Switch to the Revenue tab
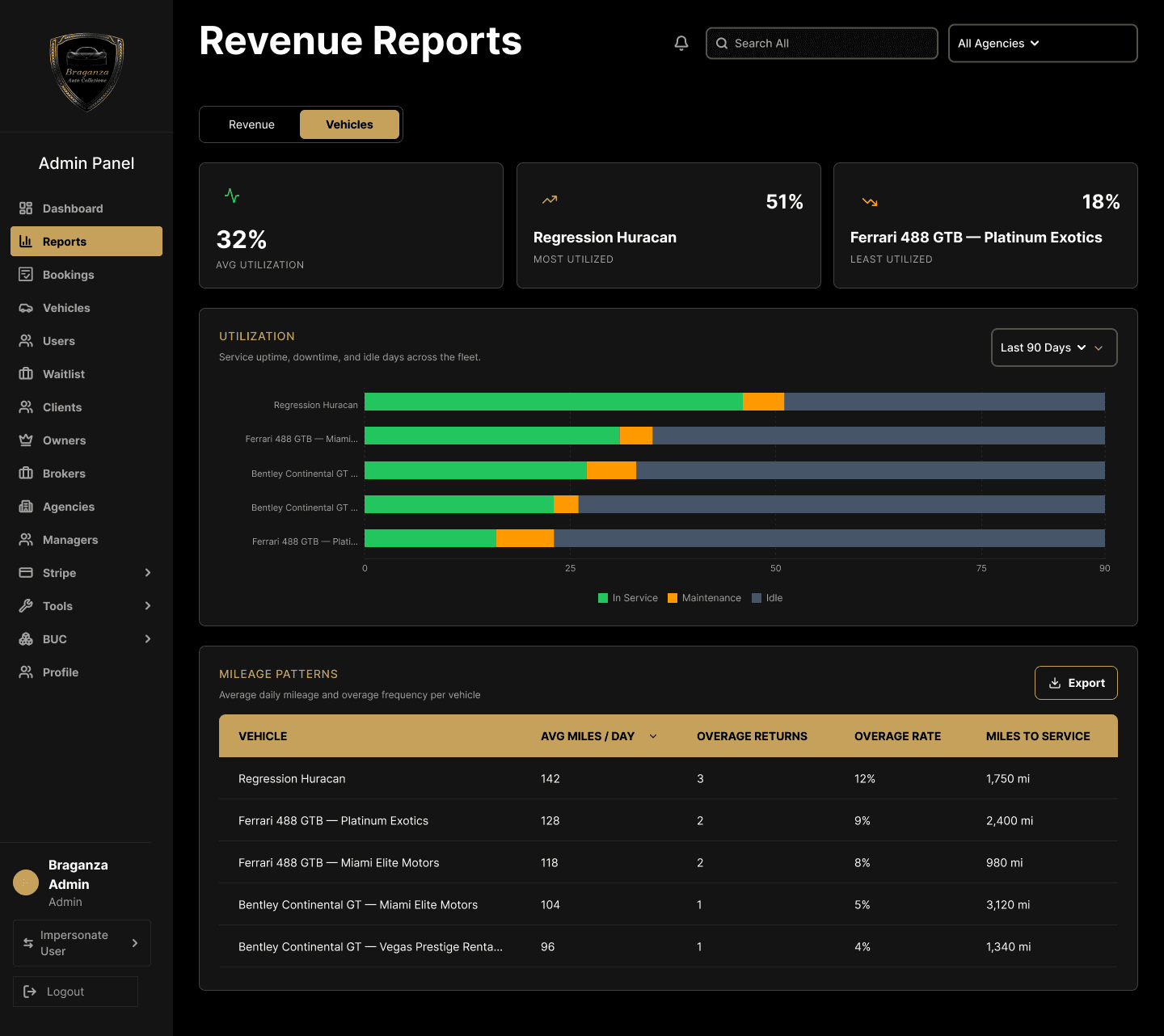1164x1036 pixels. [x=251, y=124]
